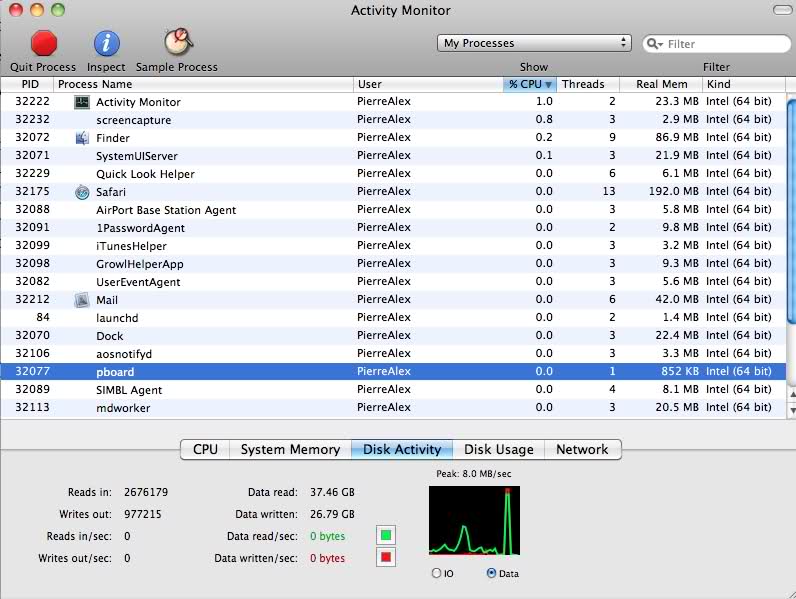This screenshot has width=796, height=599.
Task: Switch to the Network tab
Action: point(582,449)
